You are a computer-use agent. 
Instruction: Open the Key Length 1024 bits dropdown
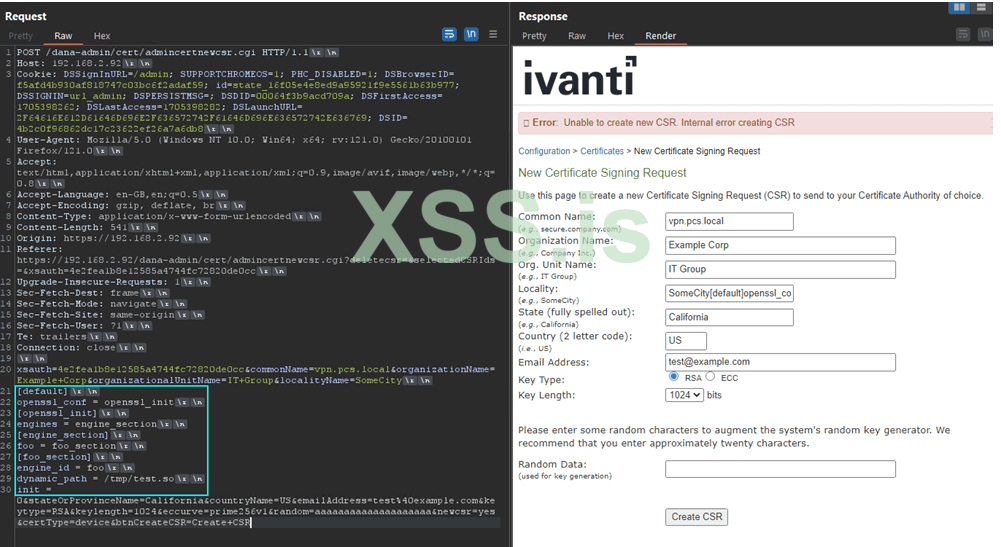click(684, 395)
